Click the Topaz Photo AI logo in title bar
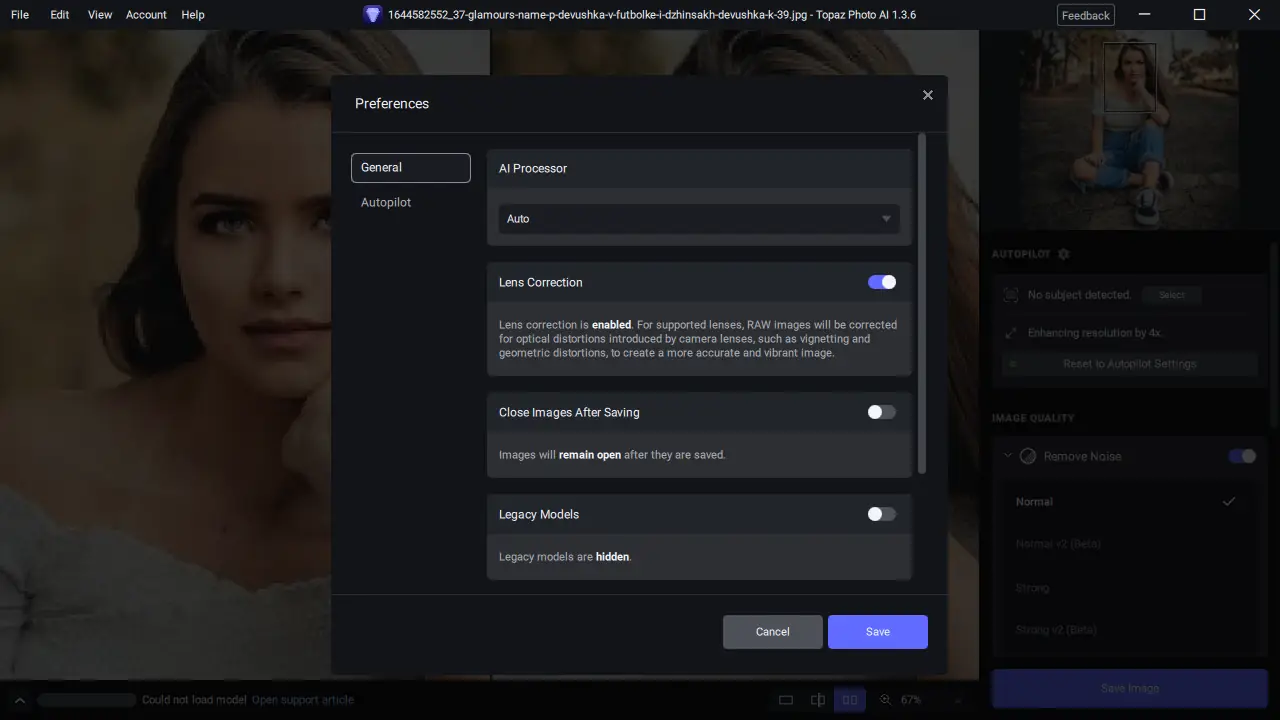The height and width of the screenshot is (720, 1280). 373,15
